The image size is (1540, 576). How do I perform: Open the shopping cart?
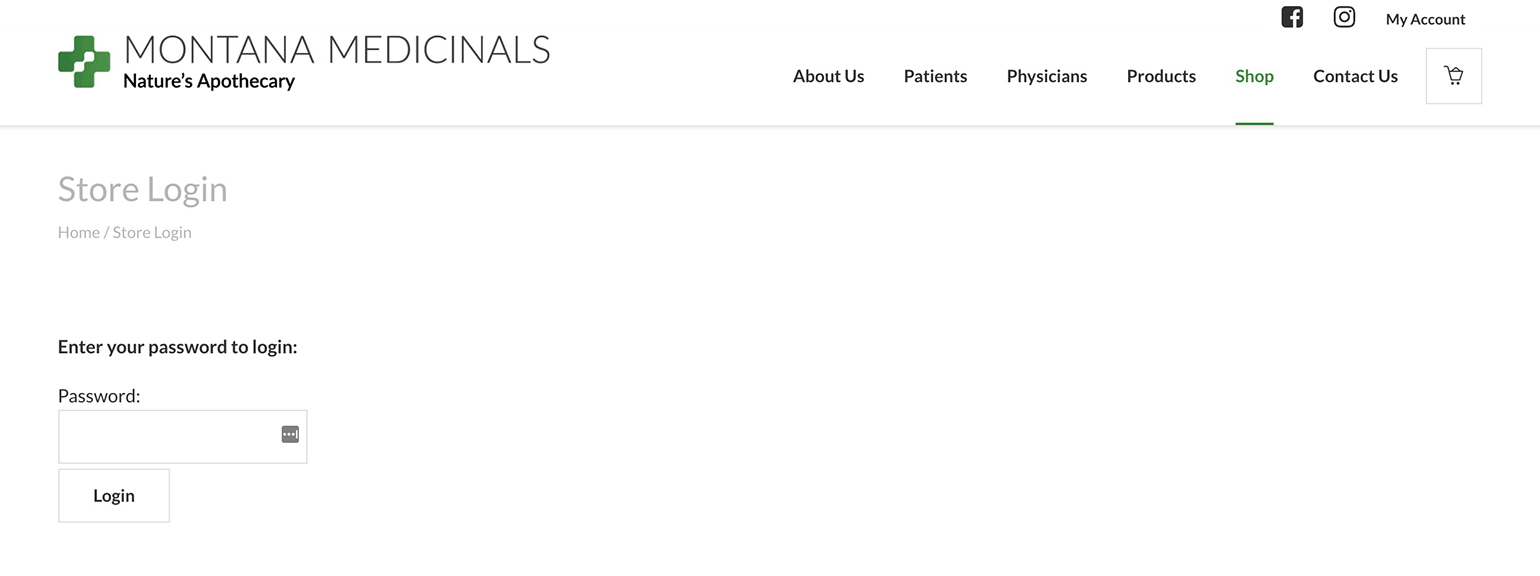click(x=1453, y=76)
